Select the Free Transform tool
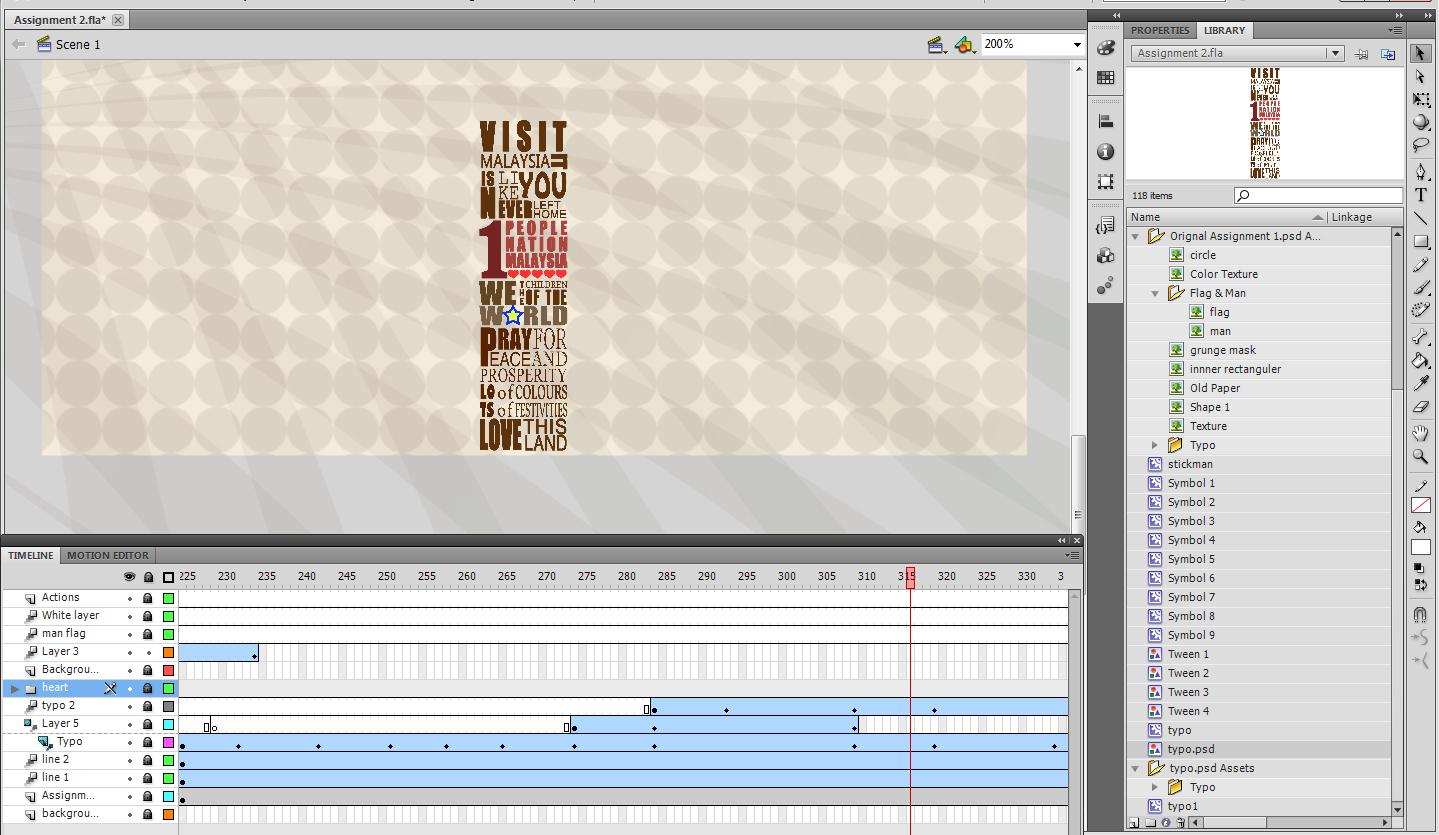1439x835 pixels. coord(1420,99)
